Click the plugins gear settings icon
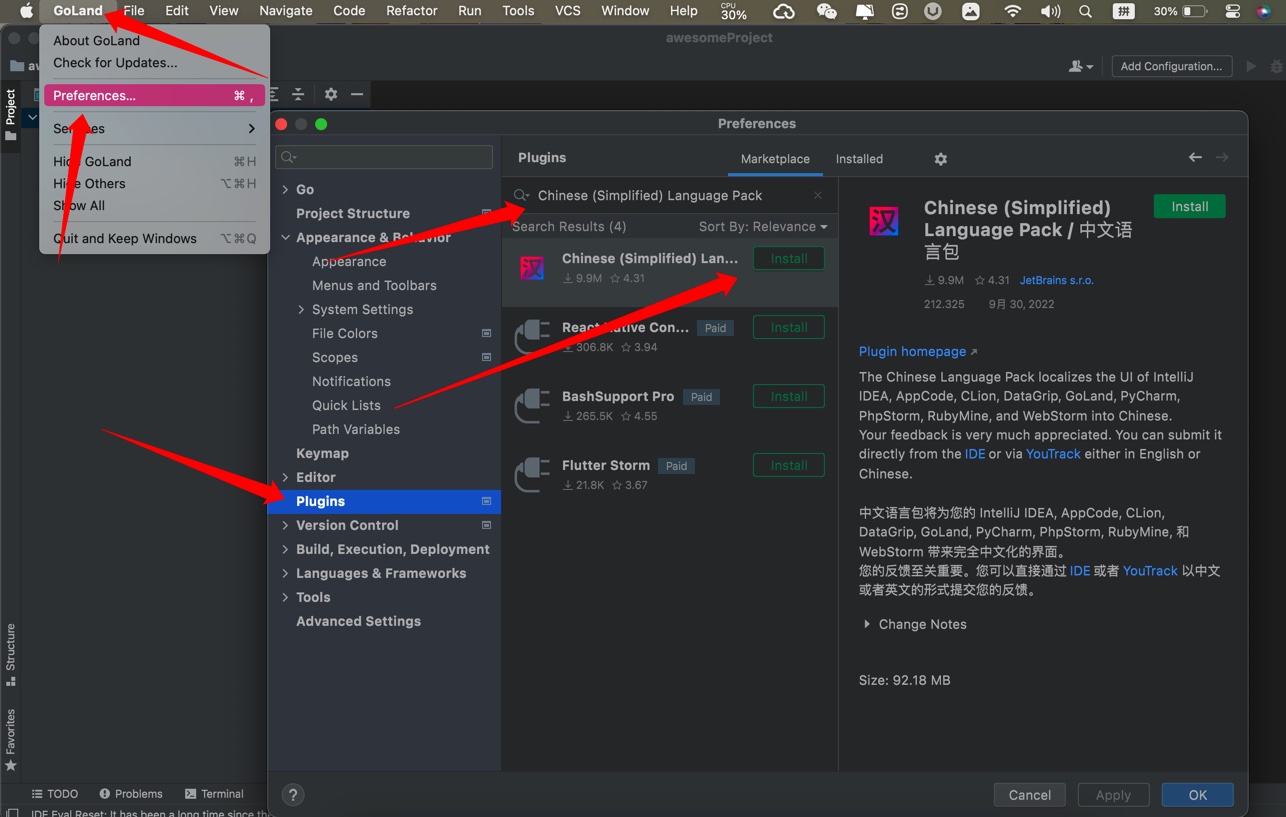 pos(940,159)
